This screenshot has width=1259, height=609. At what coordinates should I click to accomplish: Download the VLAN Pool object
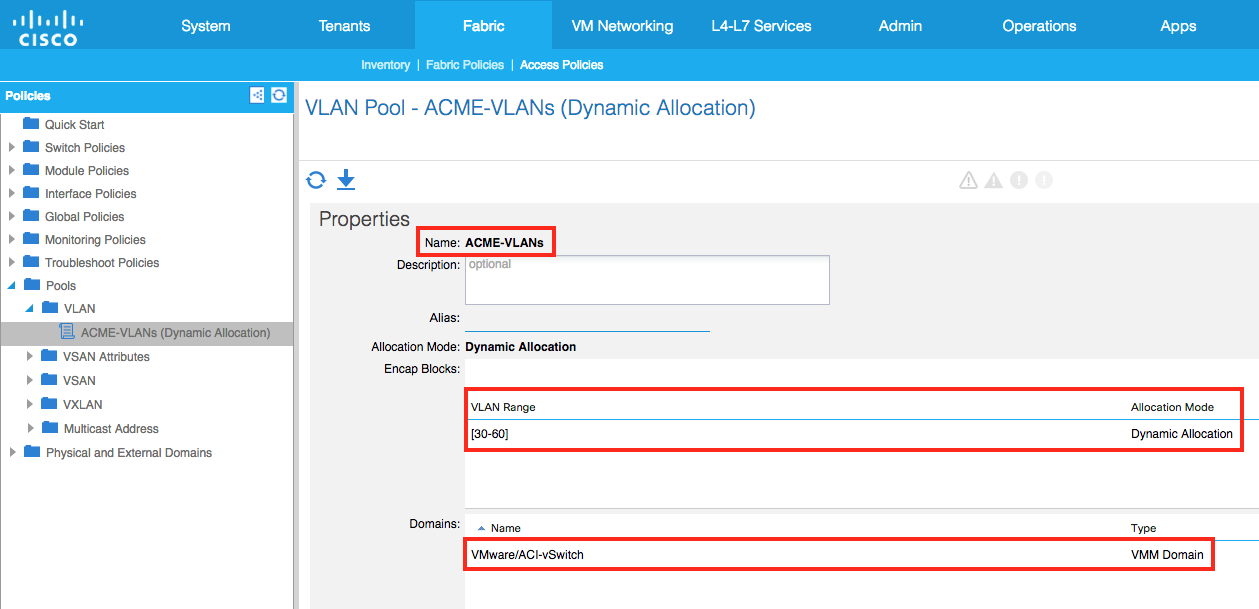pos(346,180)
